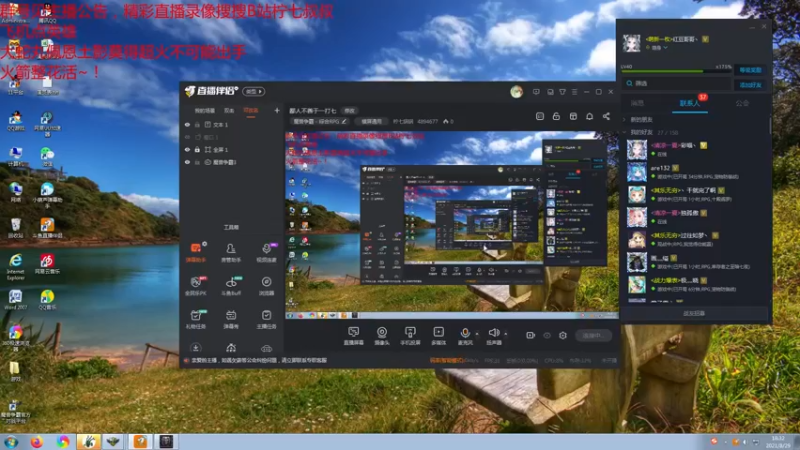This screenshot has width=800, height=450.
Task: Add live screen capture source
Action: pyautogui.click(x=353, y=336)
